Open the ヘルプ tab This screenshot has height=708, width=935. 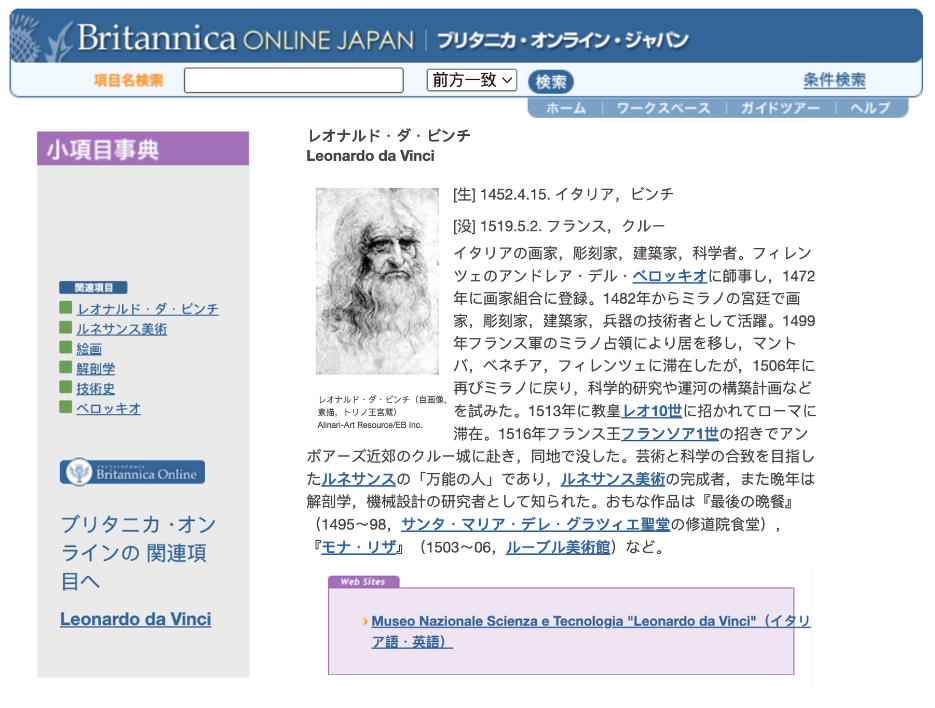click(x=869, y=108)
